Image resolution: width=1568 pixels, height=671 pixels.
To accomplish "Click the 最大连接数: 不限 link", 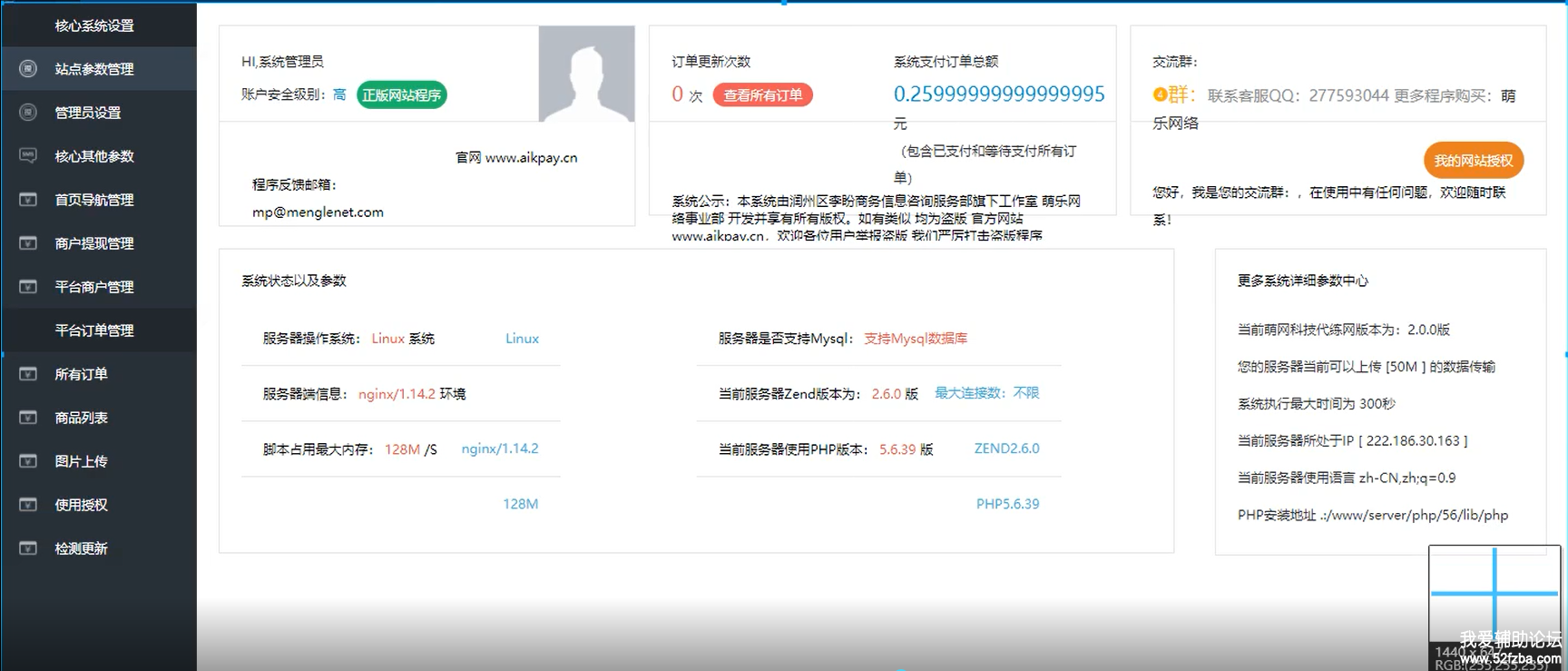I will point(986,393).
